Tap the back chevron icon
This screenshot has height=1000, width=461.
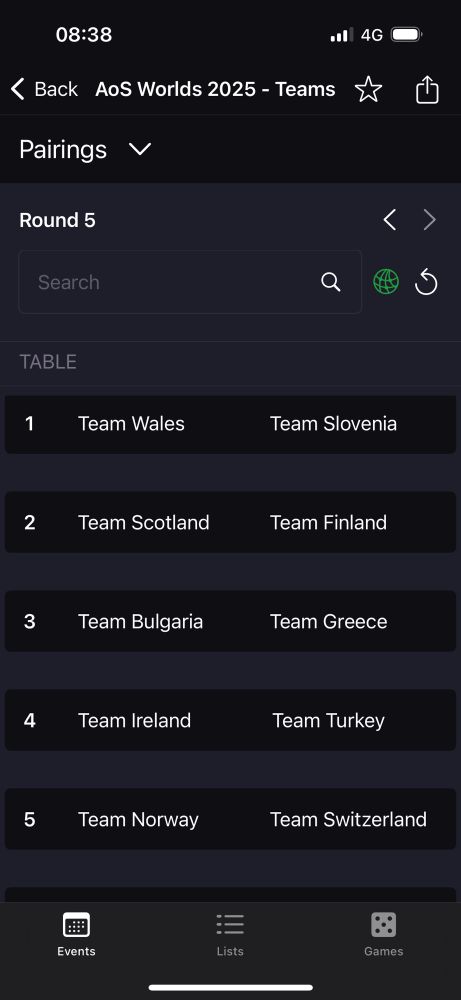point(18,89)
